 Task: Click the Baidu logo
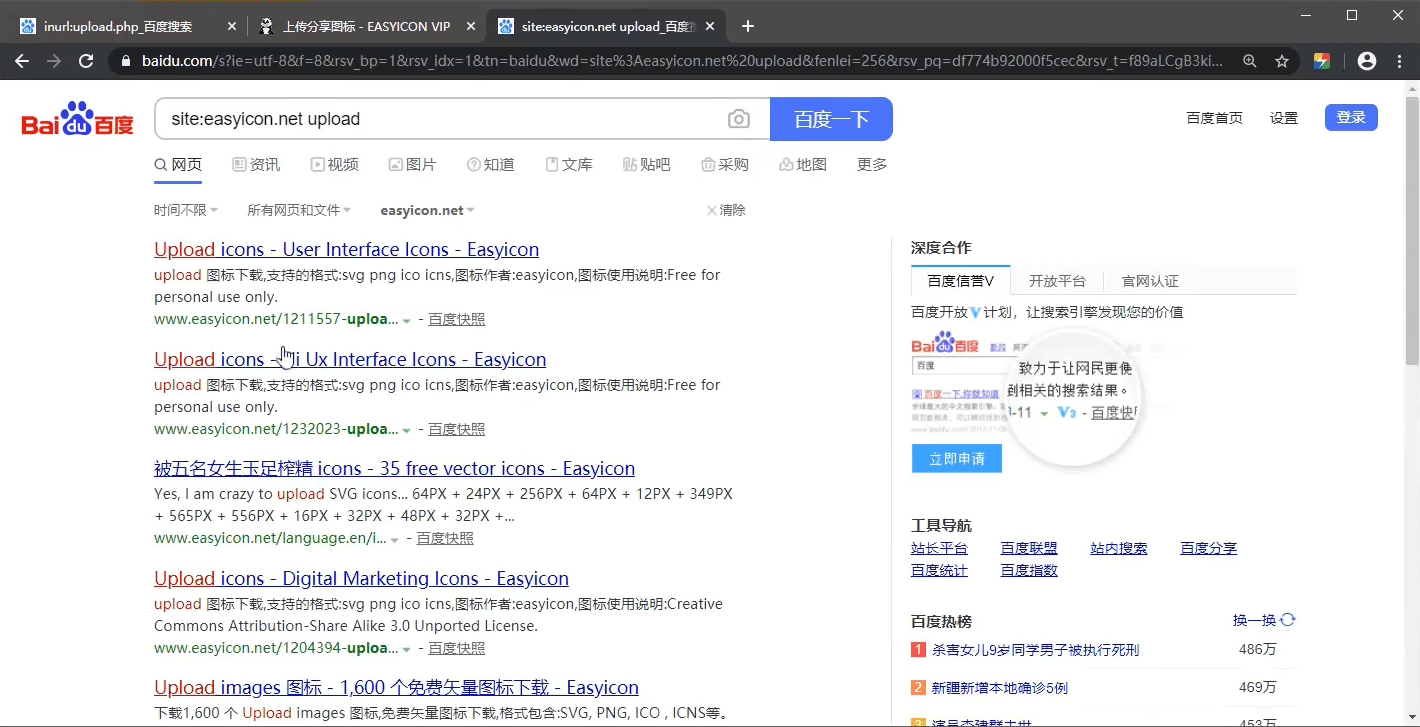point(78,119)
